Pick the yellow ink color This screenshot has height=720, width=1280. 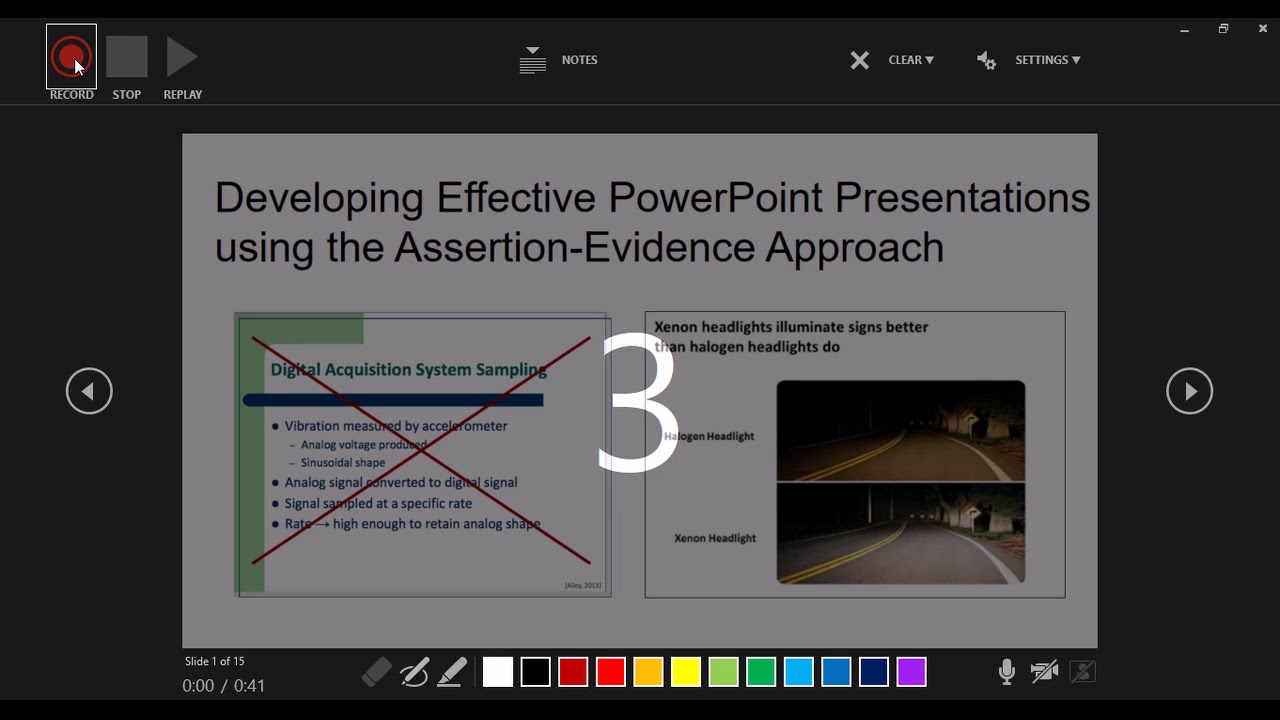[686, 672]
